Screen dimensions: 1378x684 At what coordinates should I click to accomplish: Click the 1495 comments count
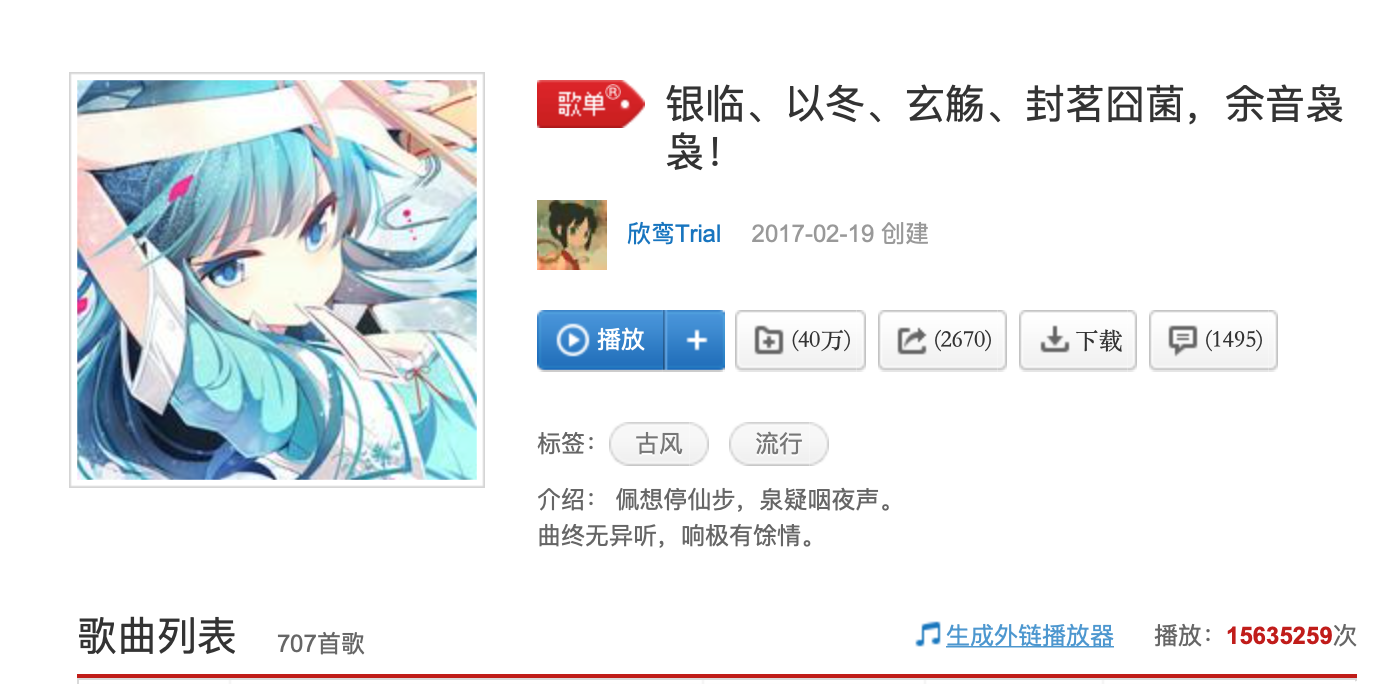pos(1234,340)
